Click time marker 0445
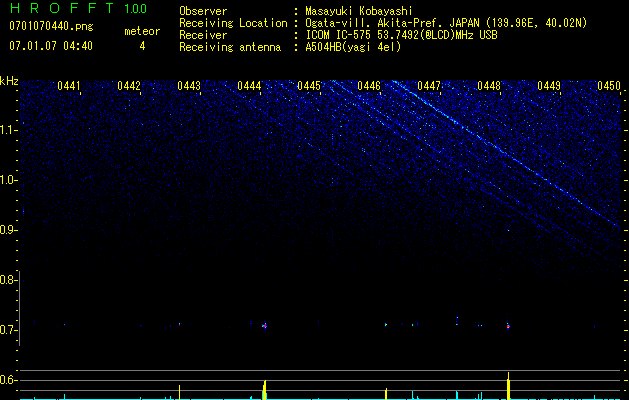The height and width of the screenshot is (400, 629). click(x=308, y=86)
